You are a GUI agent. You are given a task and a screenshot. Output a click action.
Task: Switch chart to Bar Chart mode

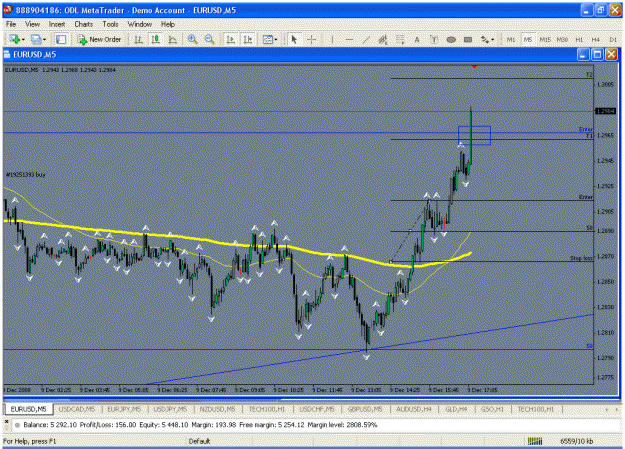click(138, 39)
